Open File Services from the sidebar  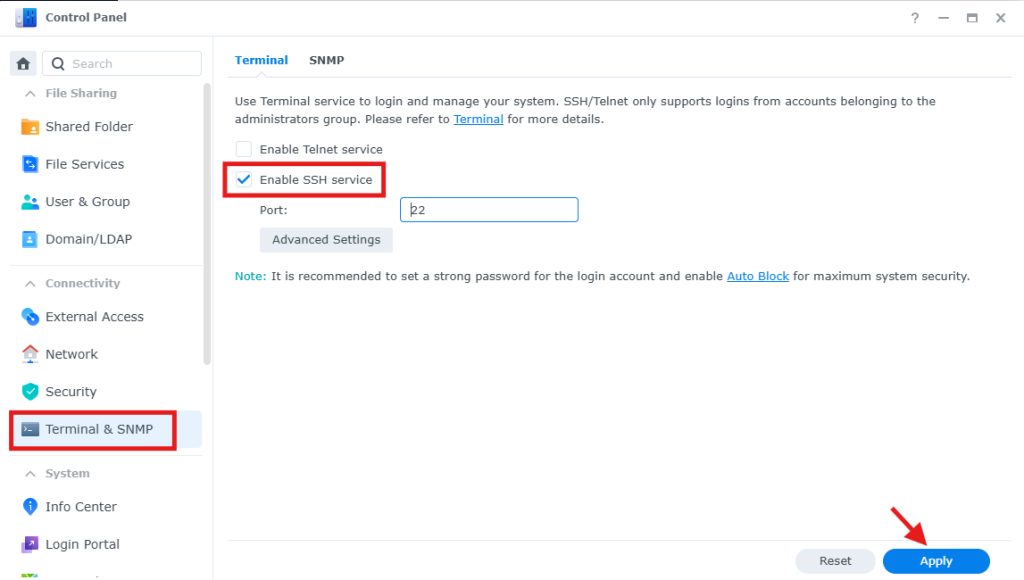(x=84, y=164)
